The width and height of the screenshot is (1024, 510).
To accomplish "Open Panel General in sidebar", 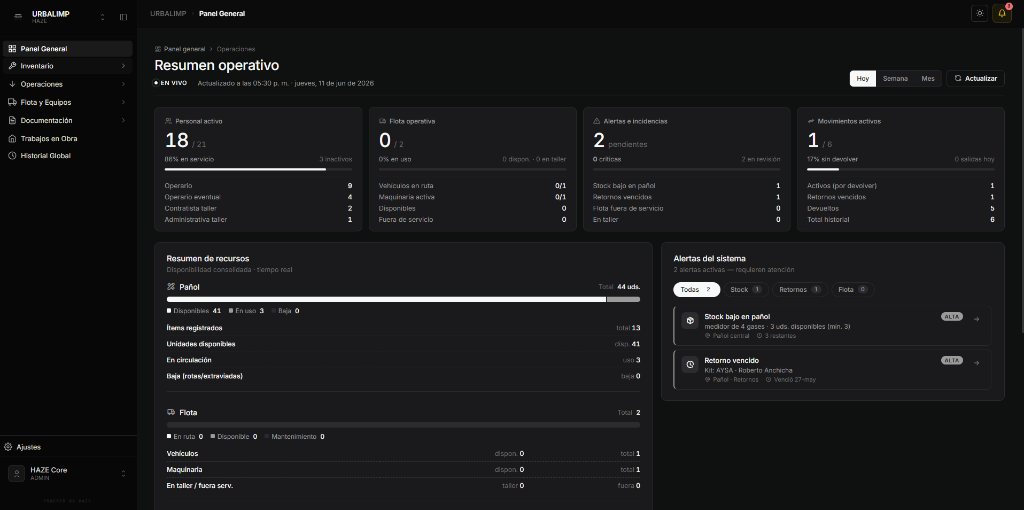I will [68, 49].
